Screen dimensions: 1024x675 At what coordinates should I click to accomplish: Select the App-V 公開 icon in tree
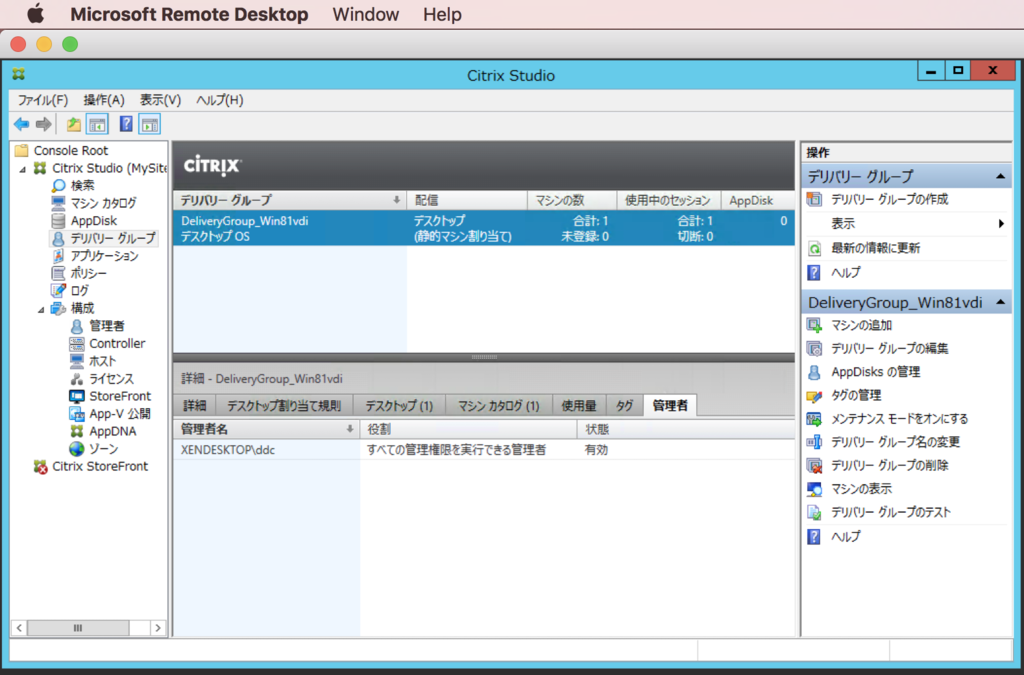pyautogui.click(x=77, y=414)
